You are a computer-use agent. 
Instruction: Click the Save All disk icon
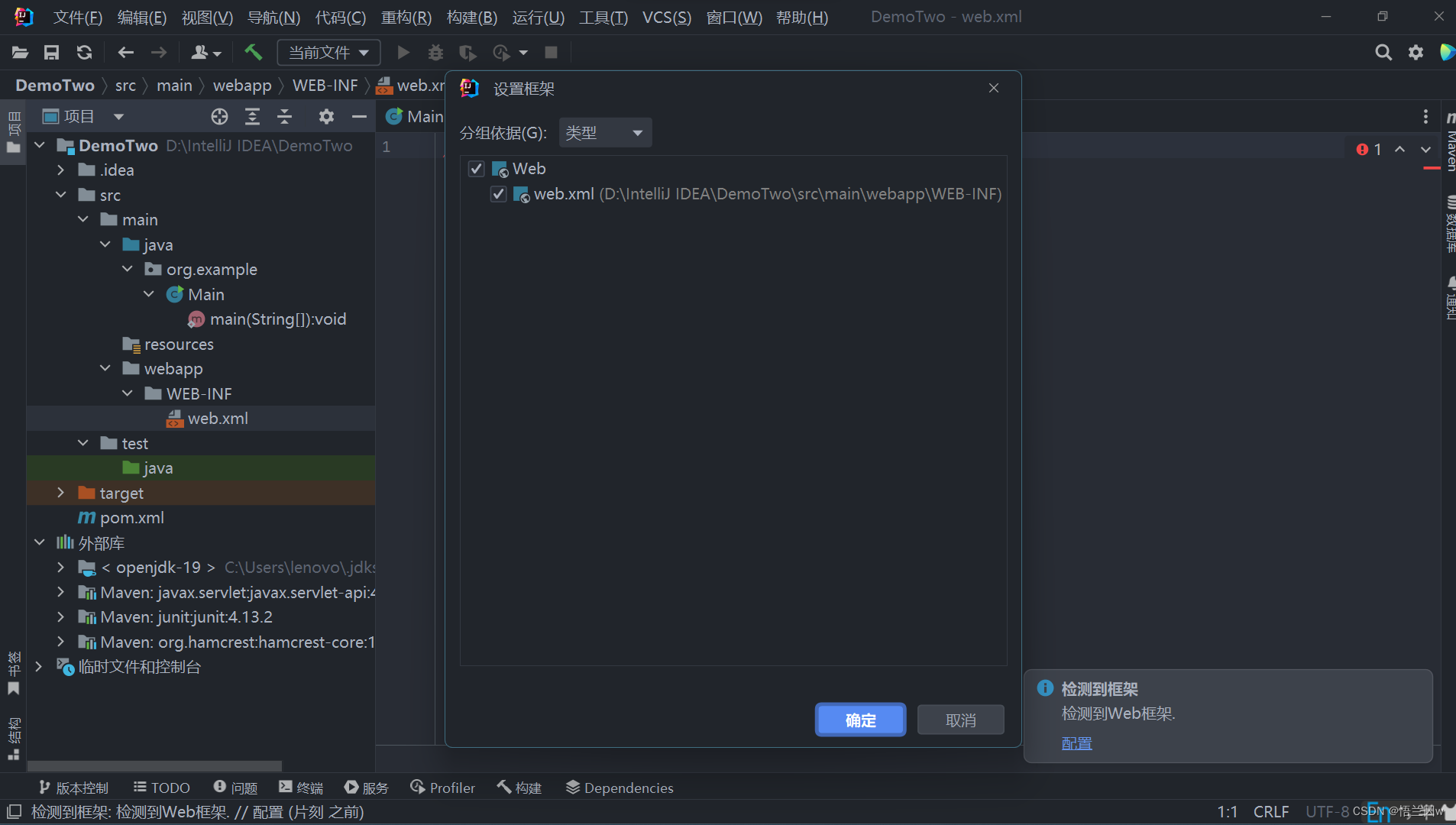click(51, 52)
